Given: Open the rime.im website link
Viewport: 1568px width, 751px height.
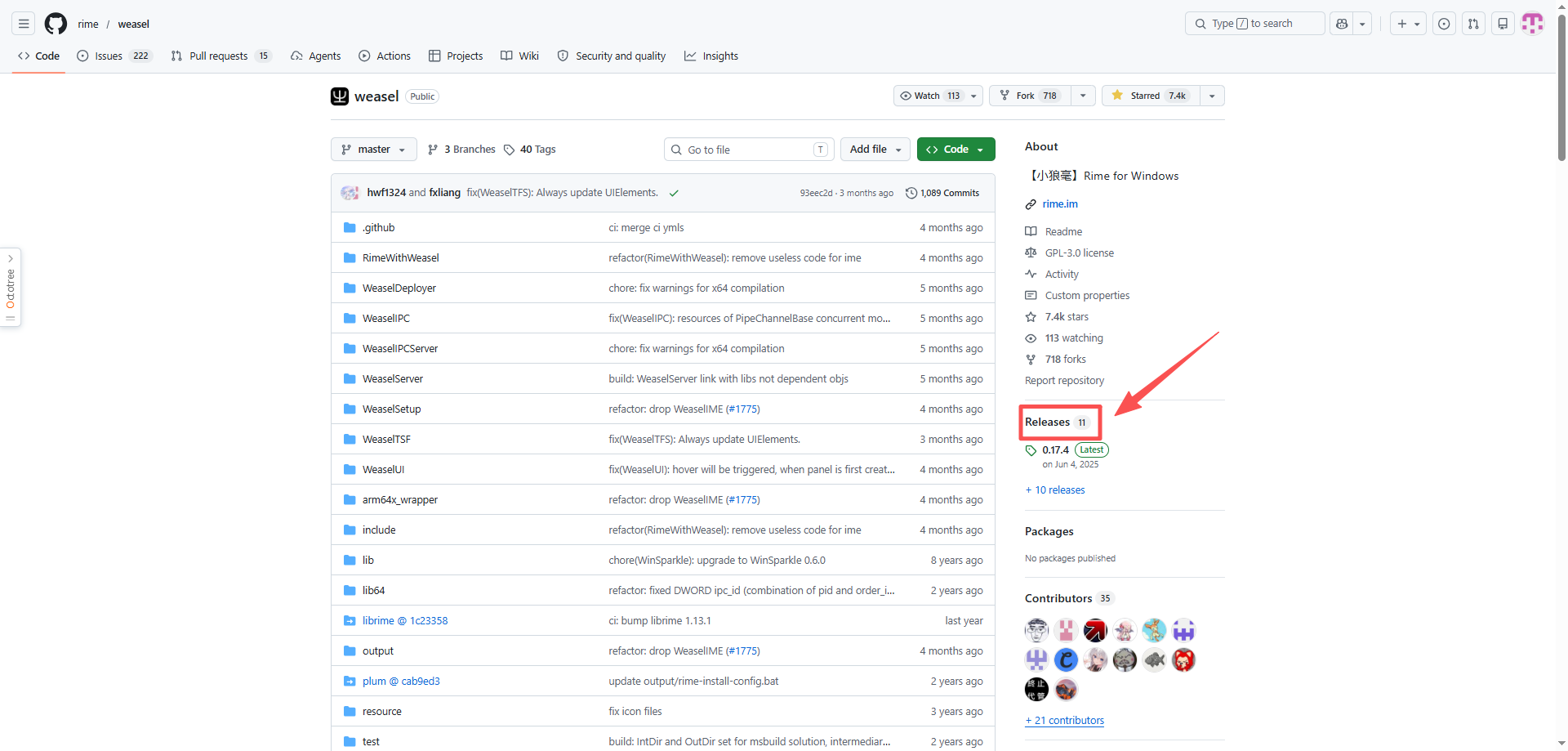Looking at the screenshot, I should 1060,204.
